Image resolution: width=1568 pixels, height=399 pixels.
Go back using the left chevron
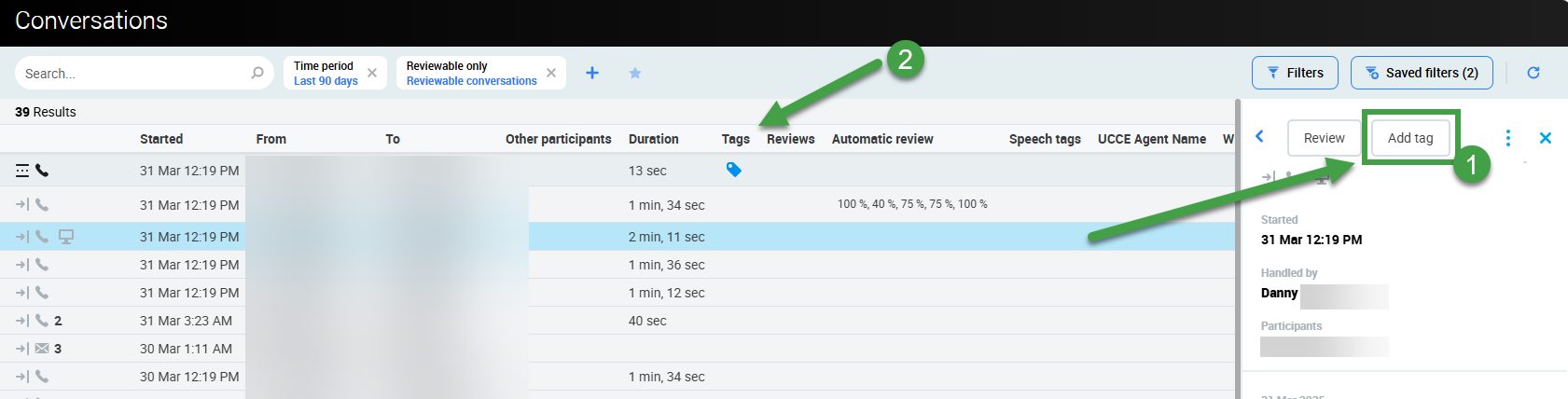1260,137
